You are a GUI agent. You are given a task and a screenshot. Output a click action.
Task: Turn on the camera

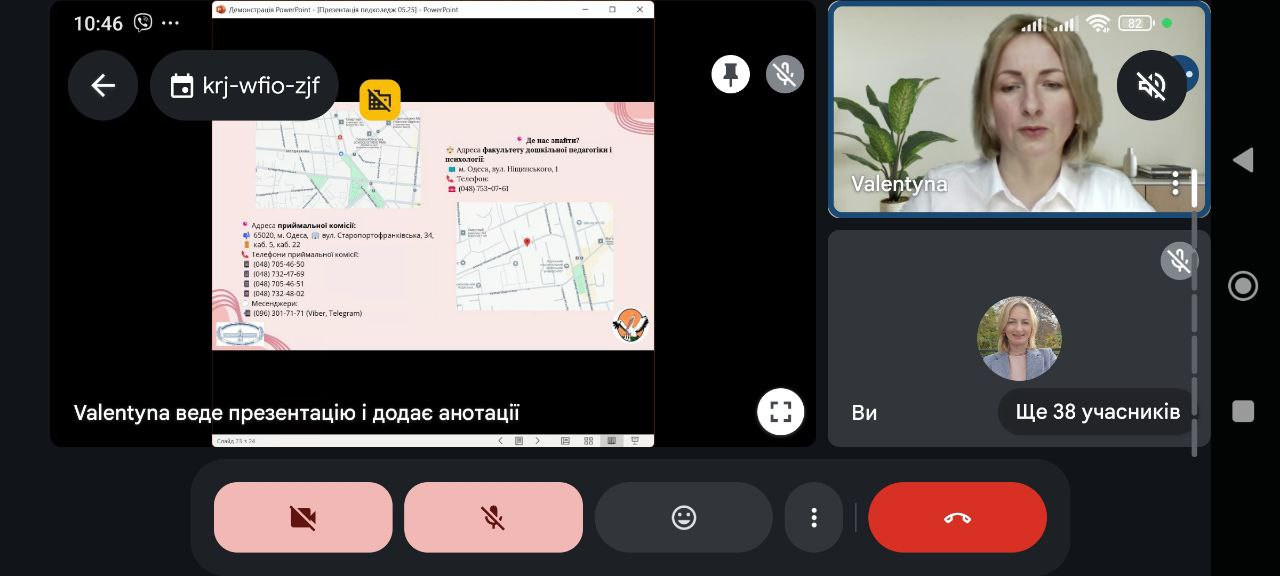(303, 517)
